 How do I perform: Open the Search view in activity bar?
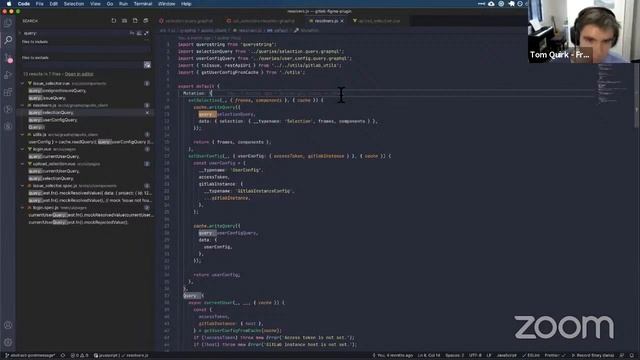(8, 40)
